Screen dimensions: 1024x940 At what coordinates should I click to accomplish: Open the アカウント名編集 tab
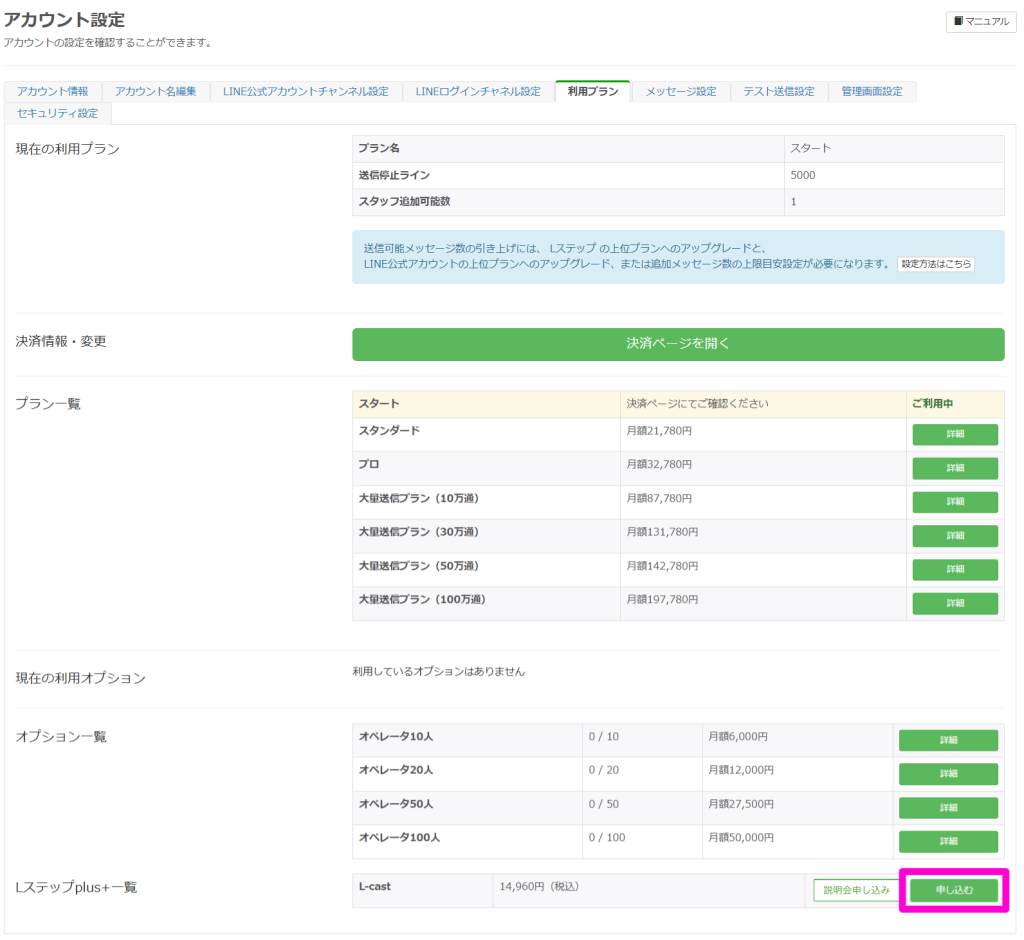click(155, 92)
